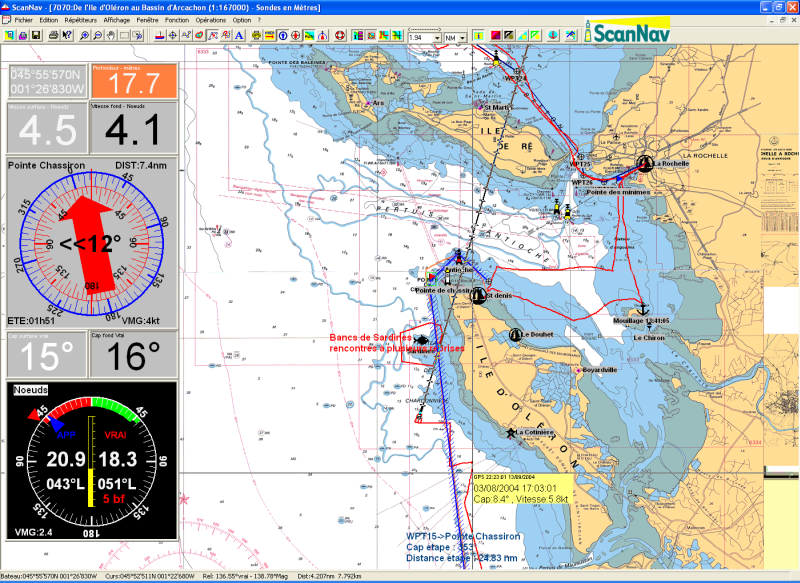Click the yellow icon with red arrow
This screenshot has width=800, height=583.
[x=270, y=35]
